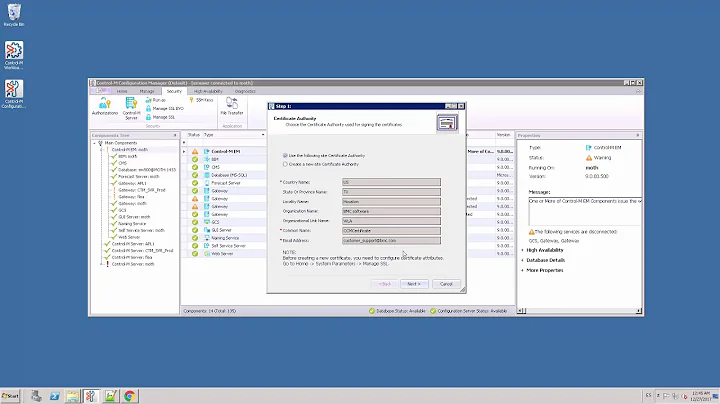The image size is (720, 404).
Task: Click Cancel in the Step 1 wizard
Action: 446,284
